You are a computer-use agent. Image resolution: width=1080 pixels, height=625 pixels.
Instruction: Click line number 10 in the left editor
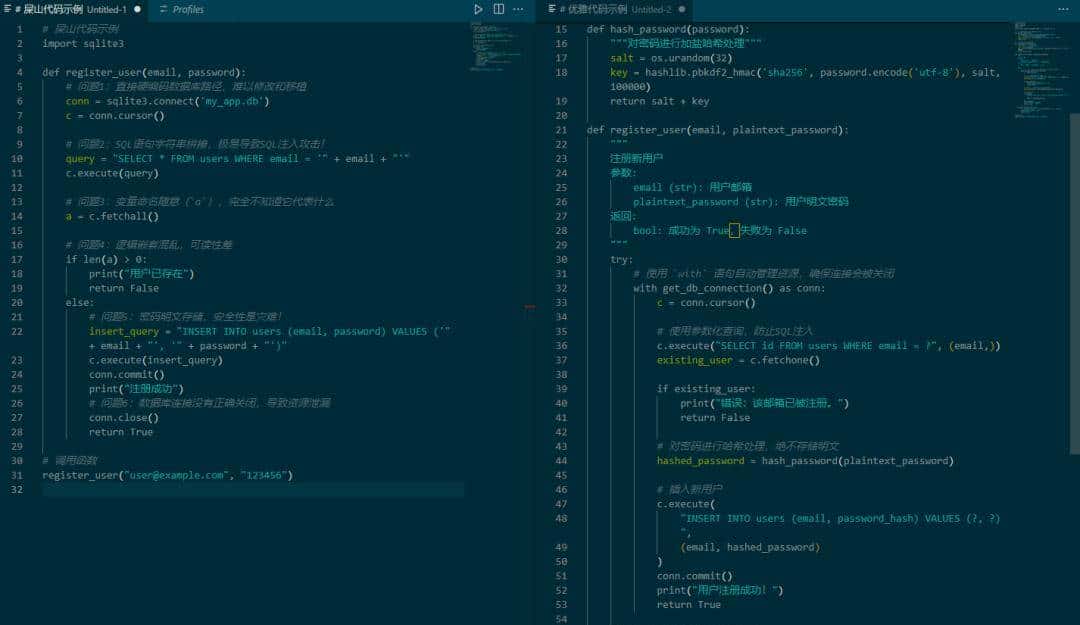click(x=19, y=158)
